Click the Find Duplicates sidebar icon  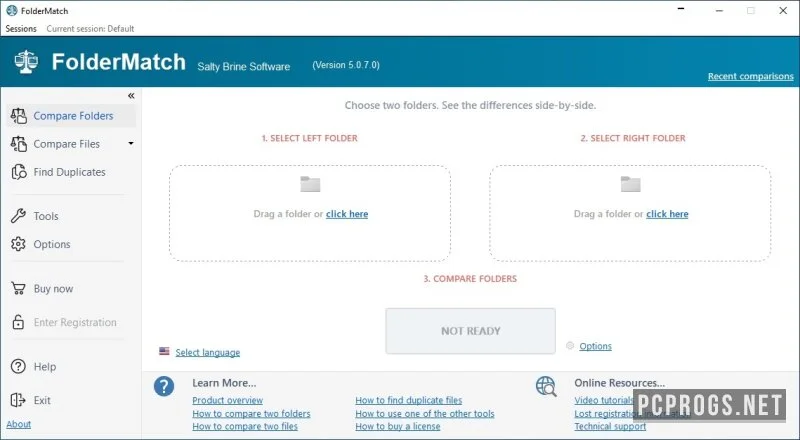click(19, 172)
